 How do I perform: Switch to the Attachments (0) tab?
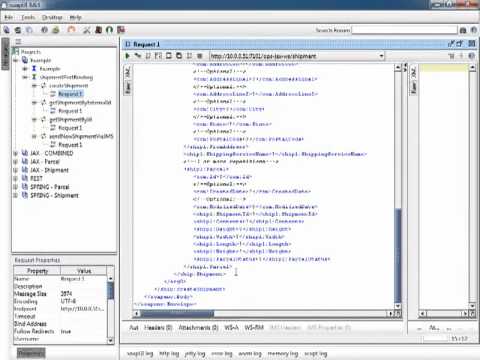[x=198, y=328]
